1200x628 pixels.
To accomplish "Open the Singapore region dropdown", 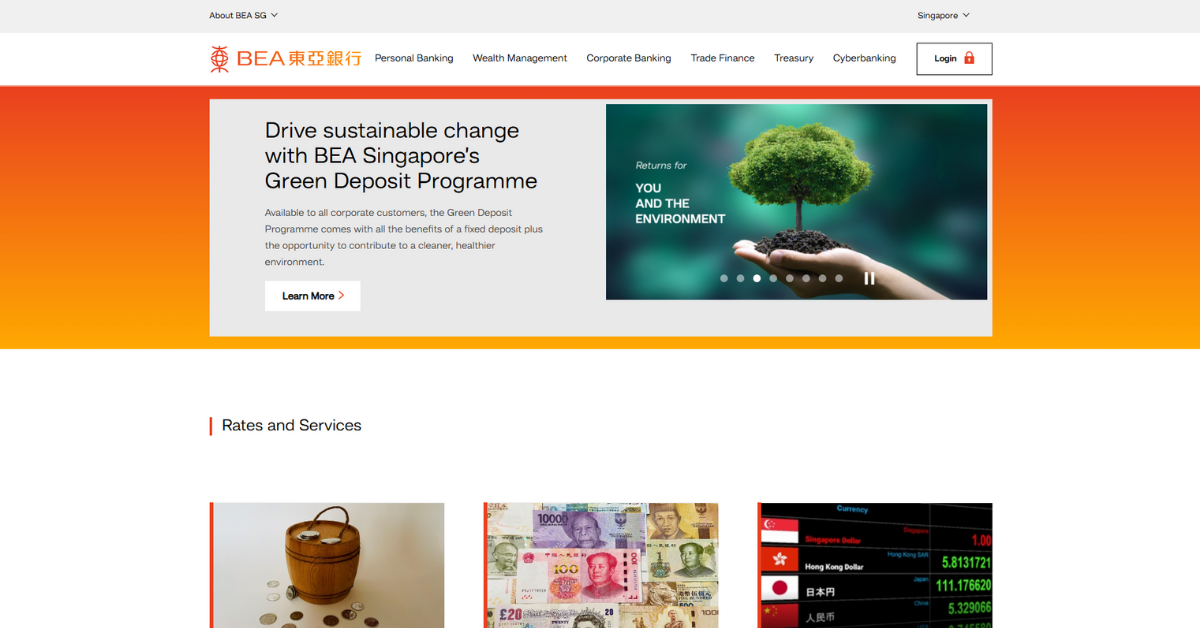I will click(x=943, y=15).
